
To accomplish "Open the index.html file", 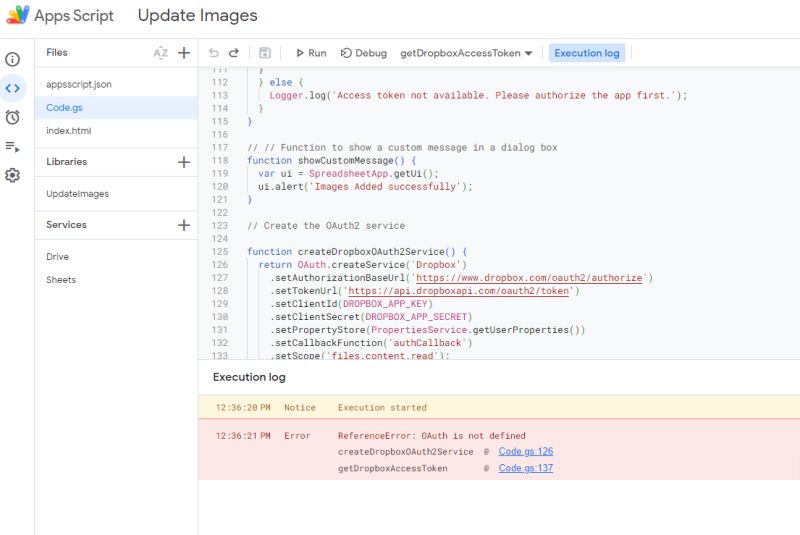I will click(68, 131).
